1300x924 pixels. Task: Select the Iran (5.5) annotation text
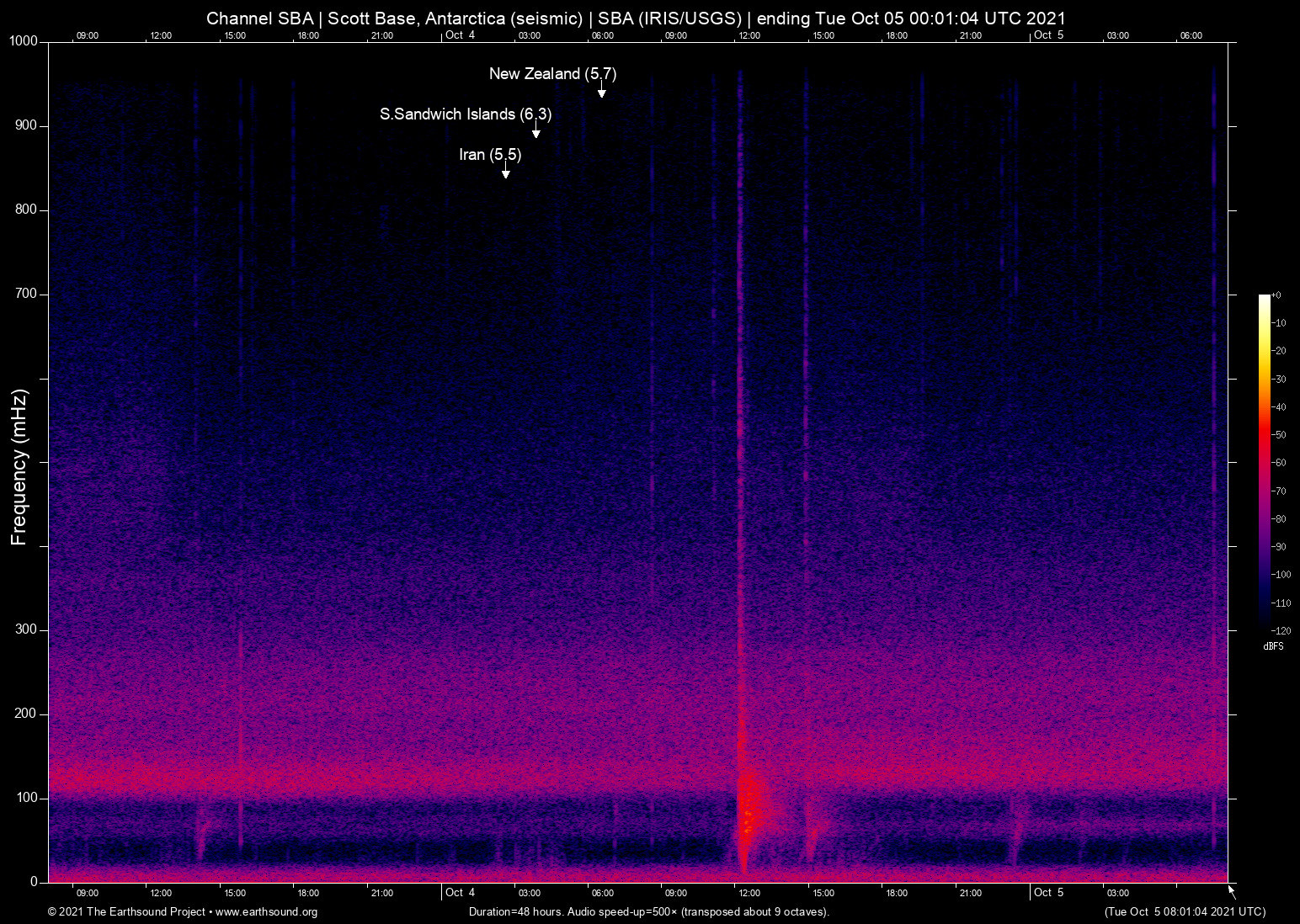[490, 155]
